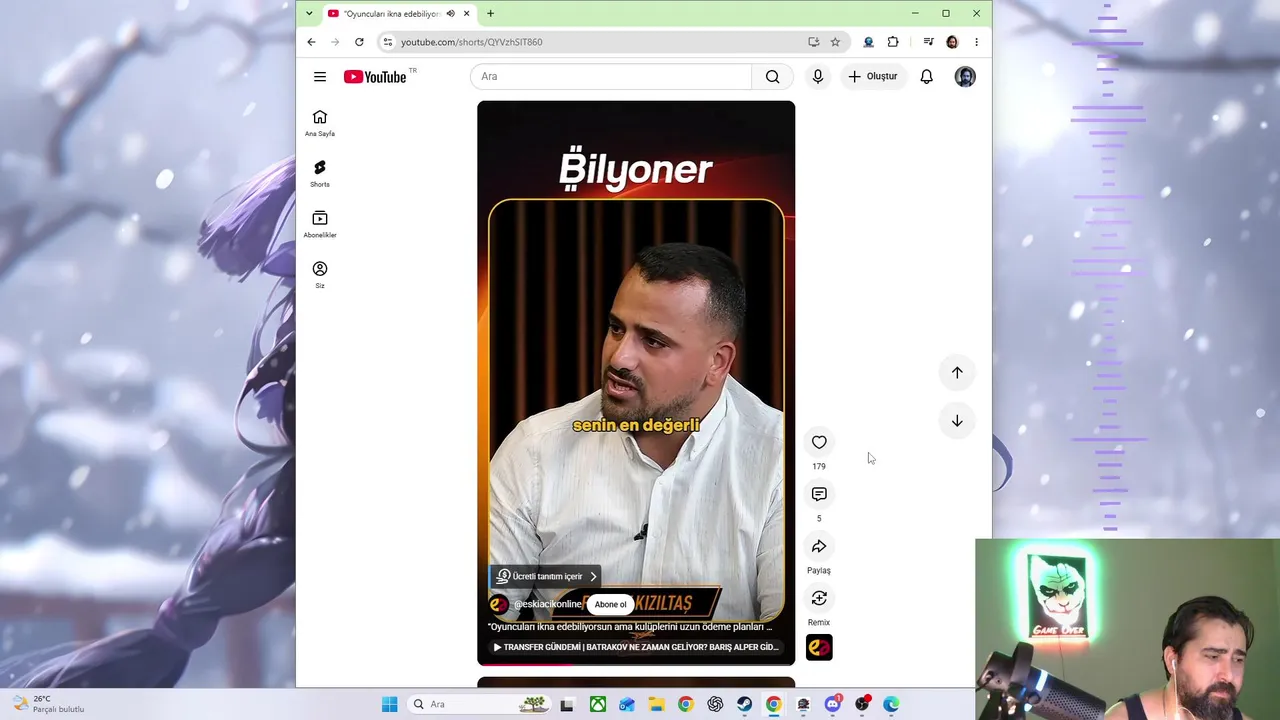Open the Siz profile section
The height and width of the screenshot is (720, 1280).
point(320,275)
